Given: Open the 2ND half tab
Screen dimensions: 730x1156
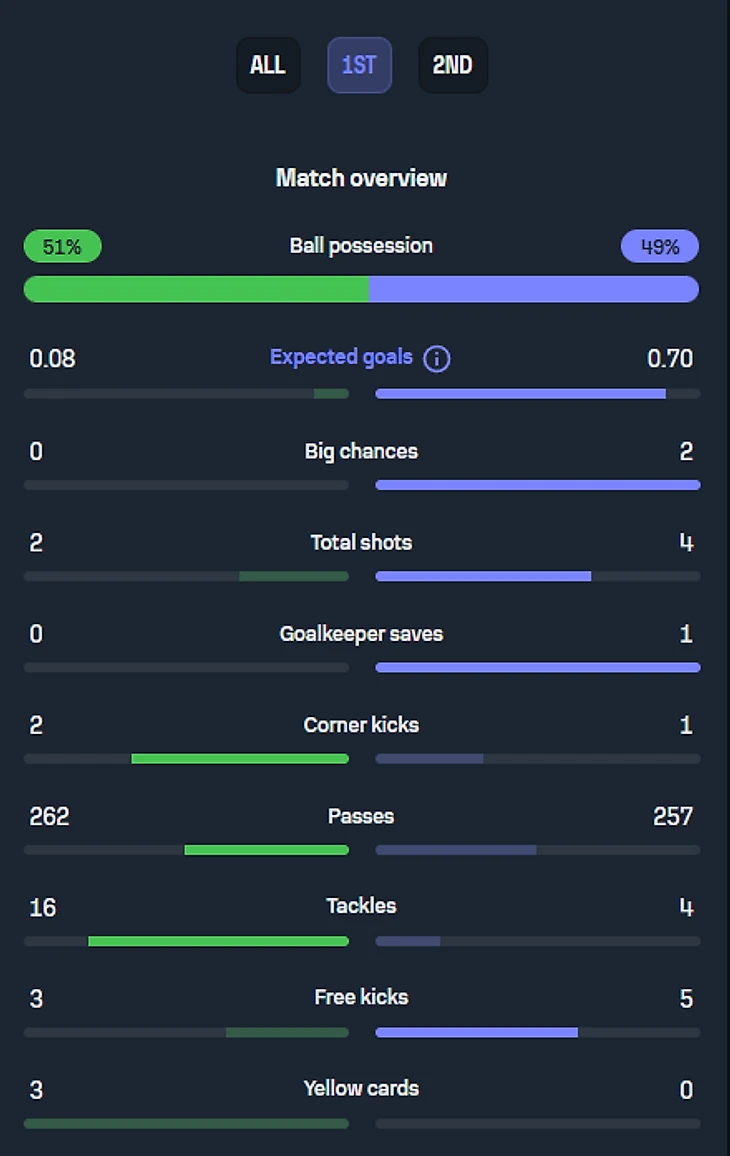Looking at the screenshot, I should pos(452,66).
